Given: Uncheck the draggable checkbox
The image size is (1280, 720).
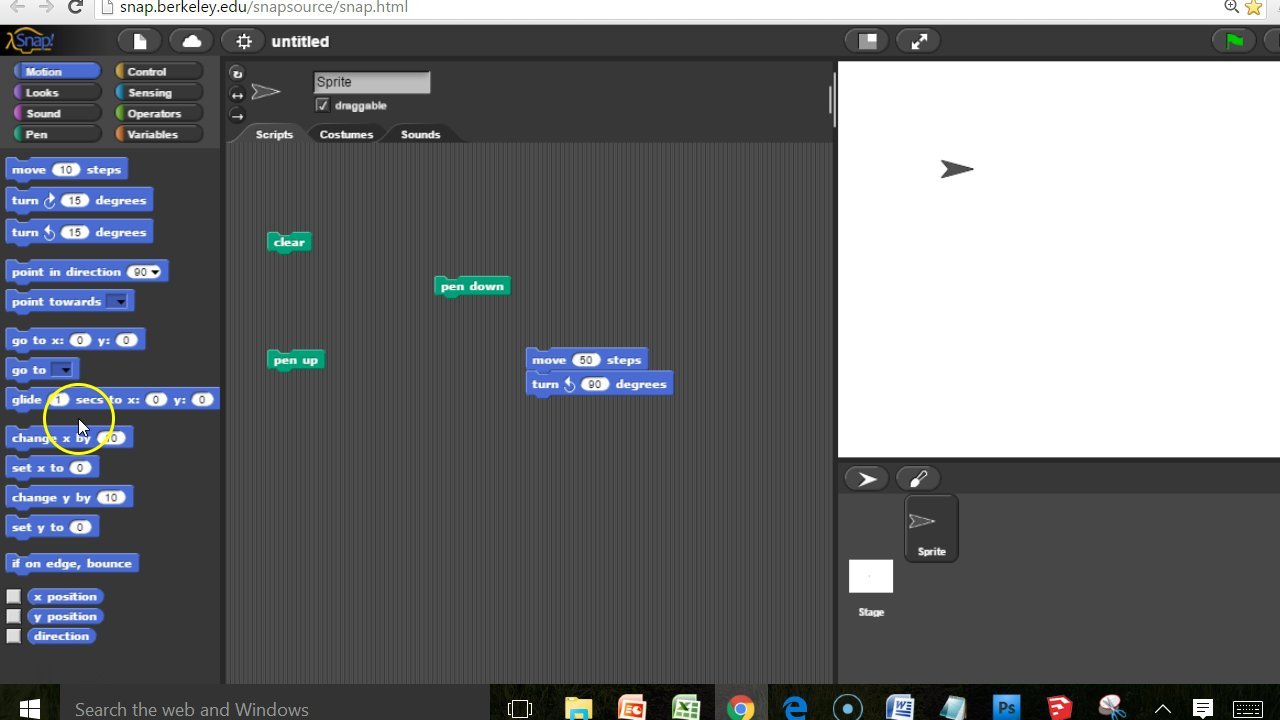Looking at the screenshot, I should click(x=322, y=105).
